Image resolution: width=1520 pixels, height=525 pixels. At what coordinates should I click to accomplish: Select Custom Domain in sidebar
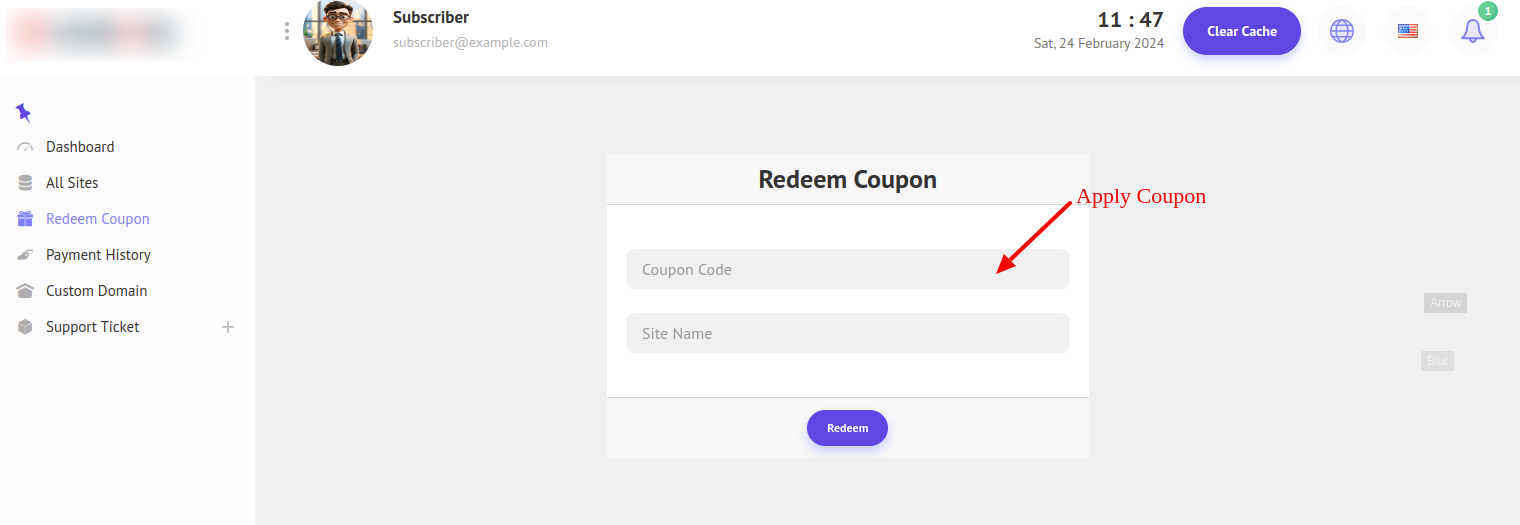coord(96,291)
